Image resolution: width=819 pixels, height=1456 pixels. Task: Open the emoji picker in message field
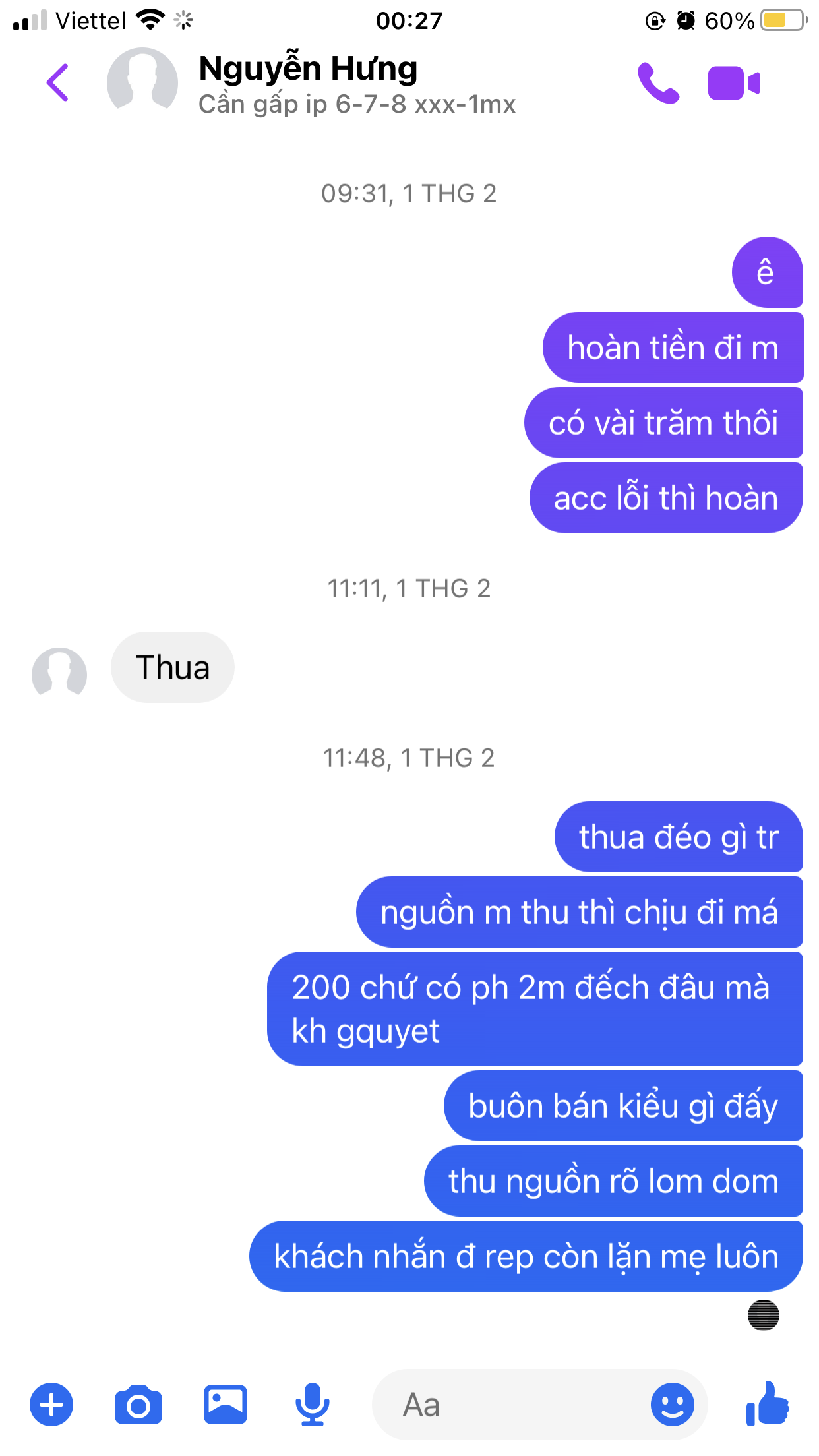[x=672, y=1405]
